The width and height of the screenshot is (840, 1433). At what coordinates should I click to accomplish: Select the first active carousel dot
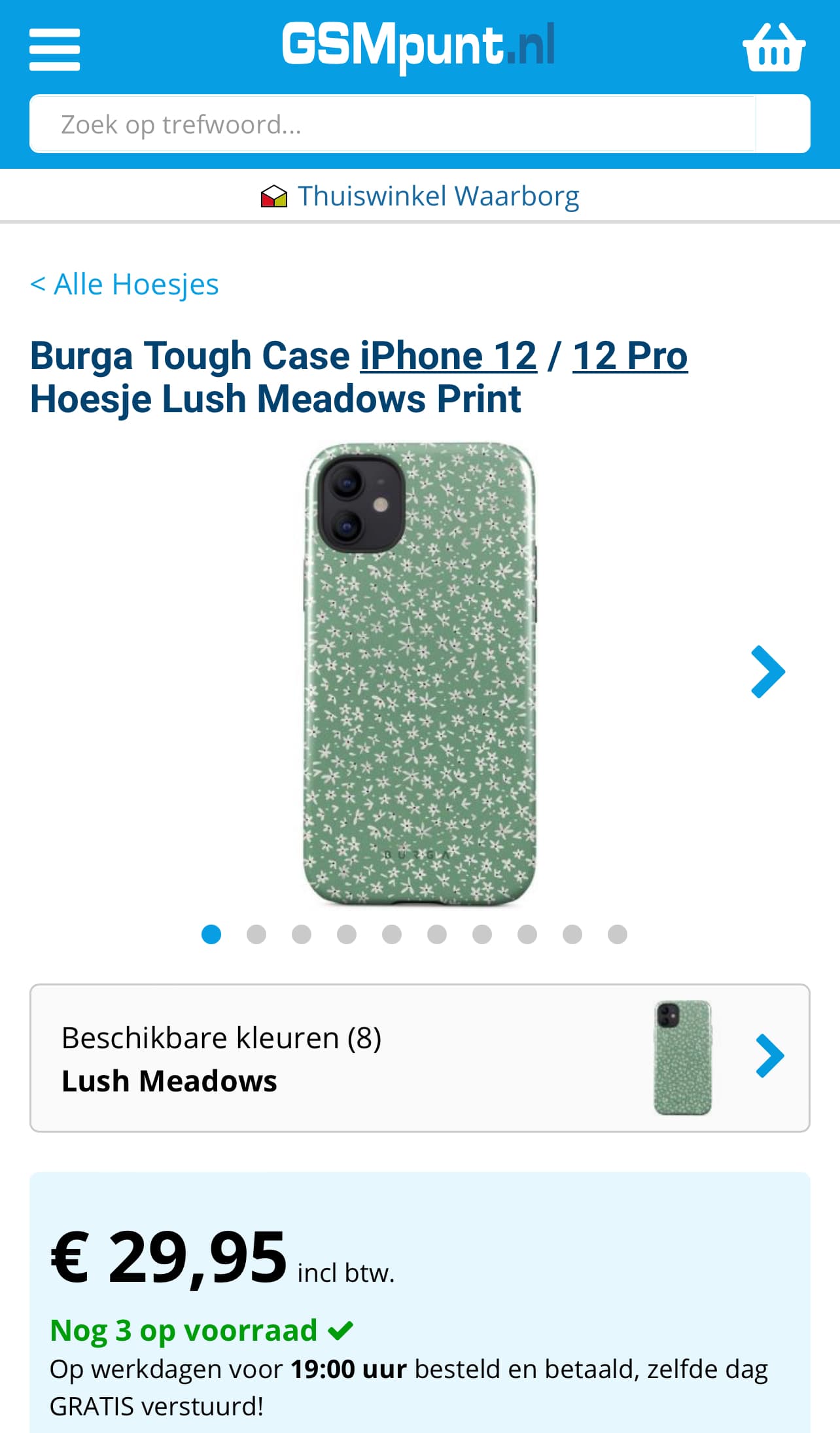click(x=211, y=934)
